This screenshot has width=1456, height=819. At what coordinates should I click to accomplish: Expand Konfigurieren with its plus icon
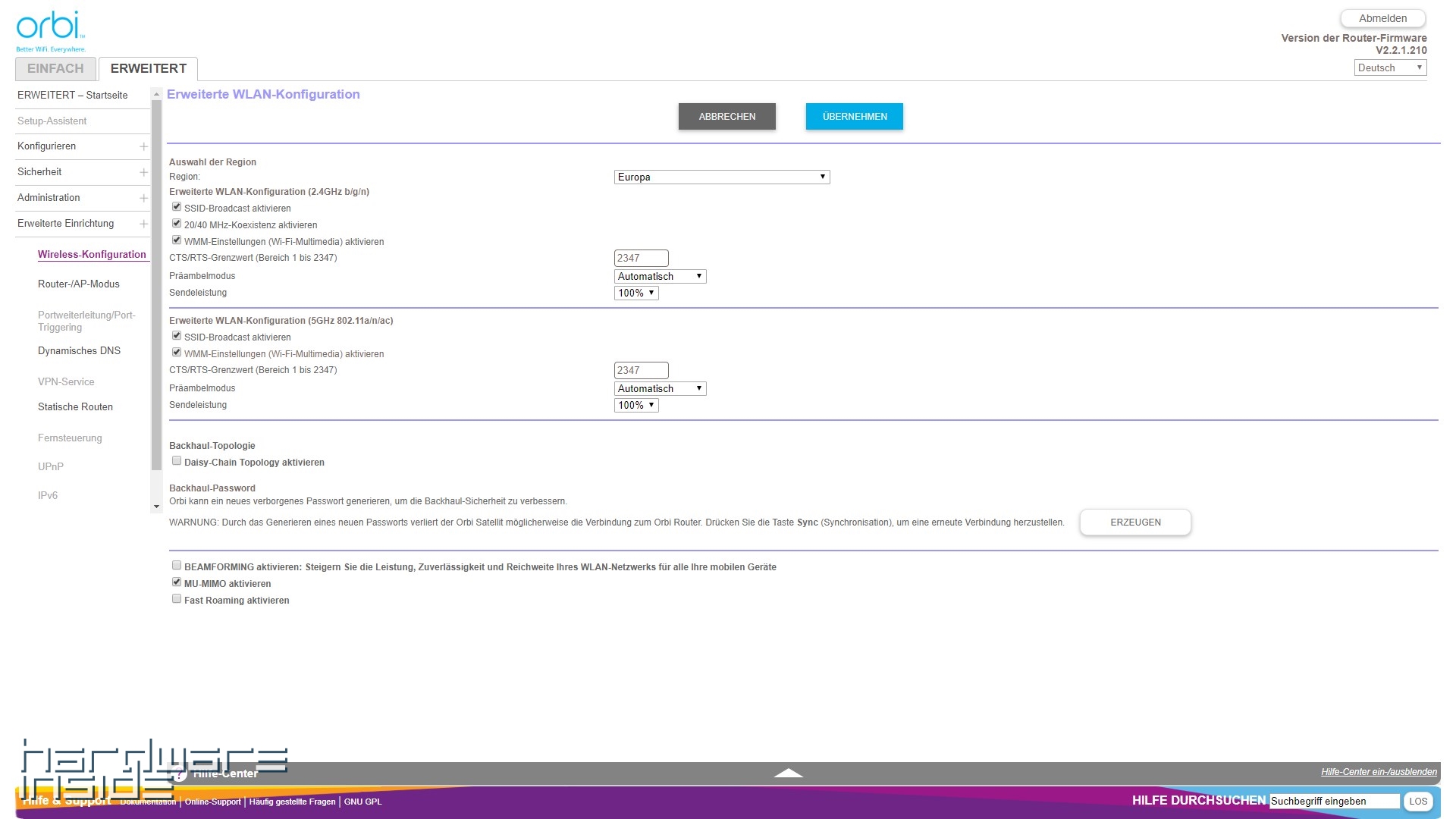143,146
